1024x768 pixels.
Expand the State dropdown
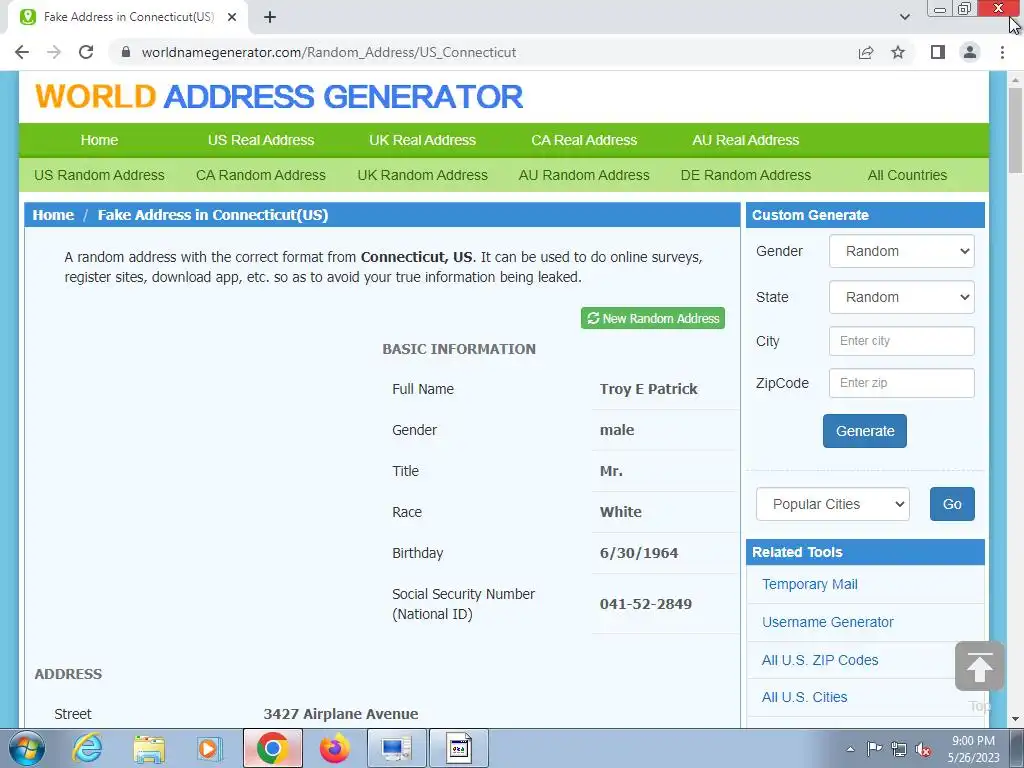[x=901, y=297]
